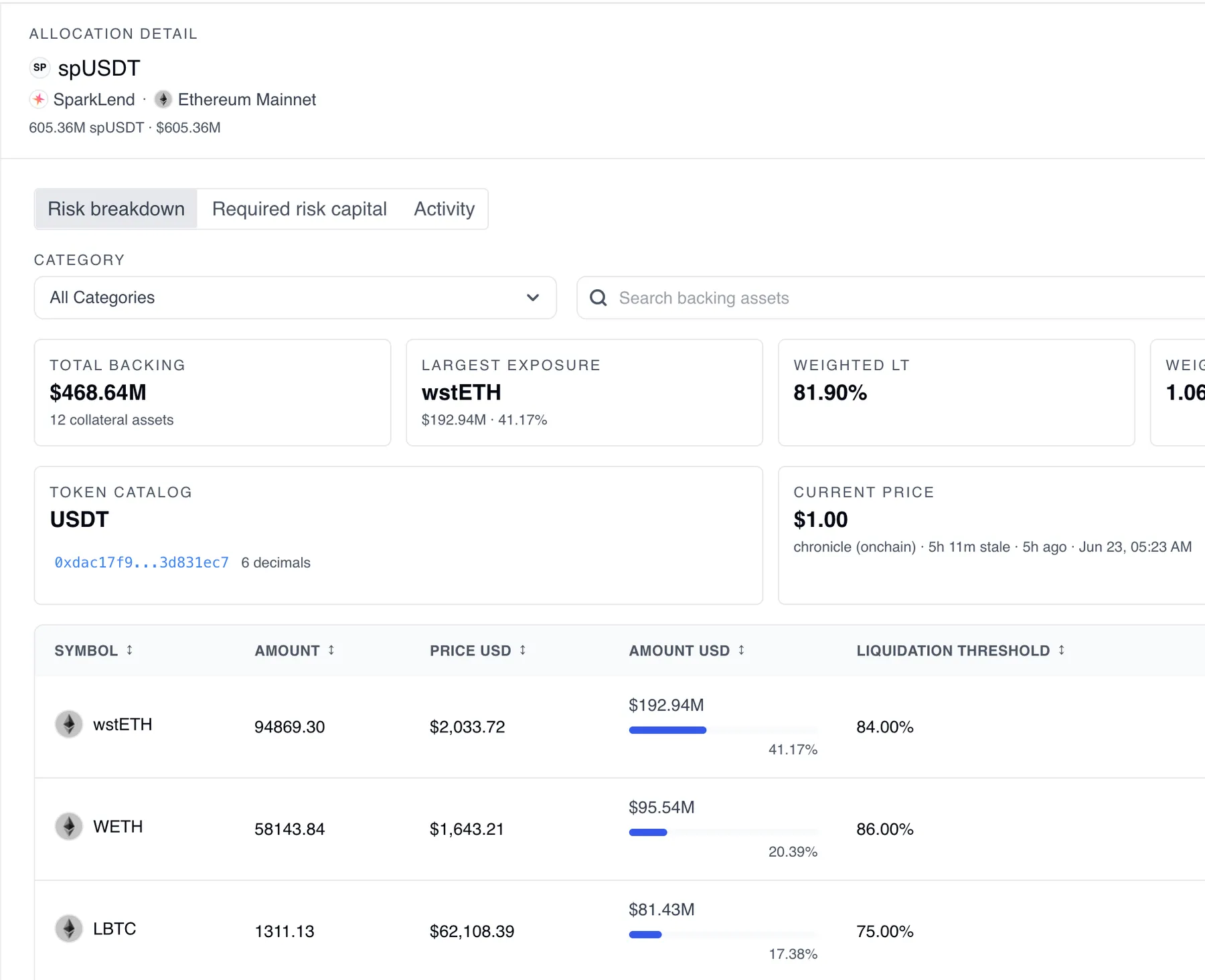
Task: Sort table by Amount arrow icon
Action: [x=331, y=650]
